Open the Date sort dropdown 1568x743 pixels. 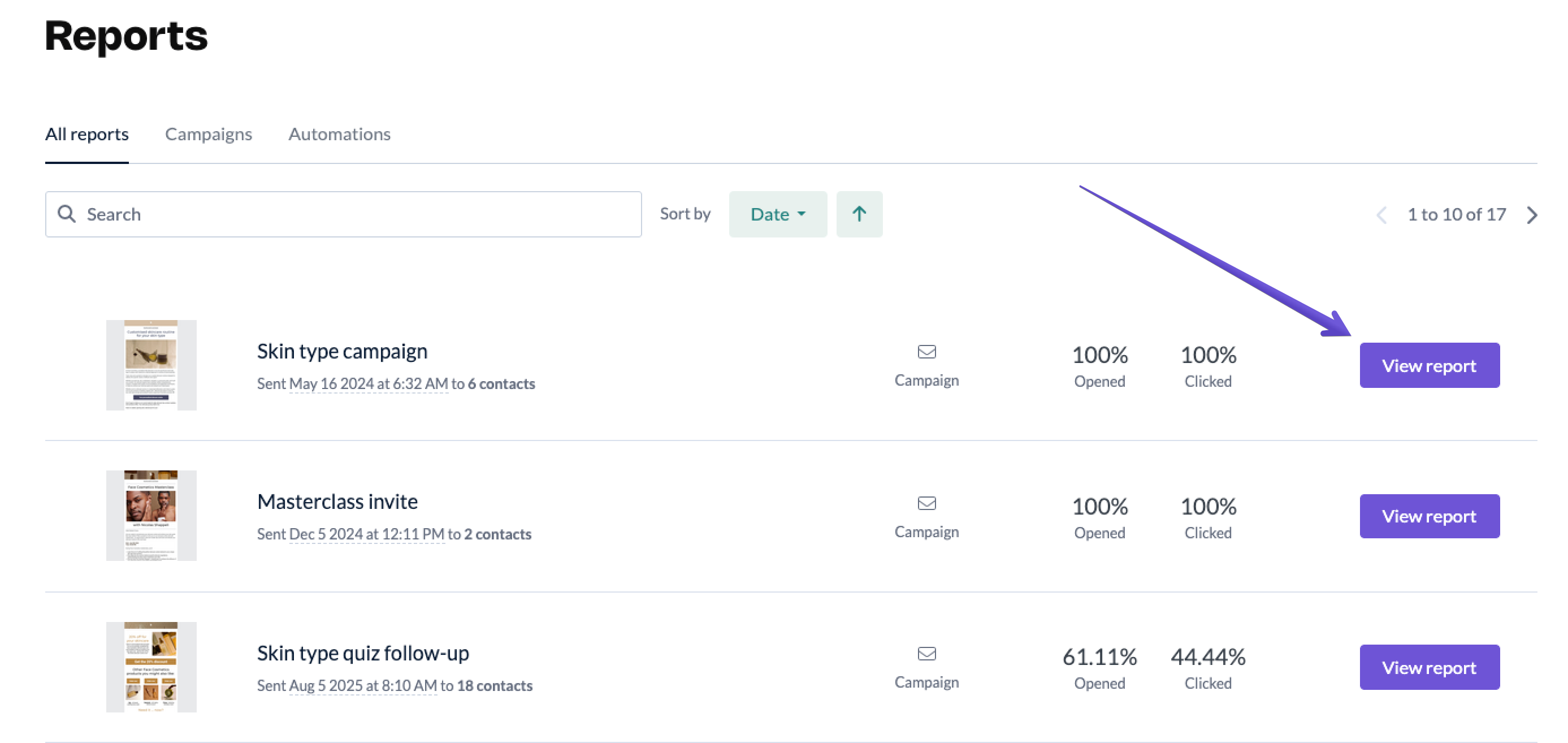point(777,214)
